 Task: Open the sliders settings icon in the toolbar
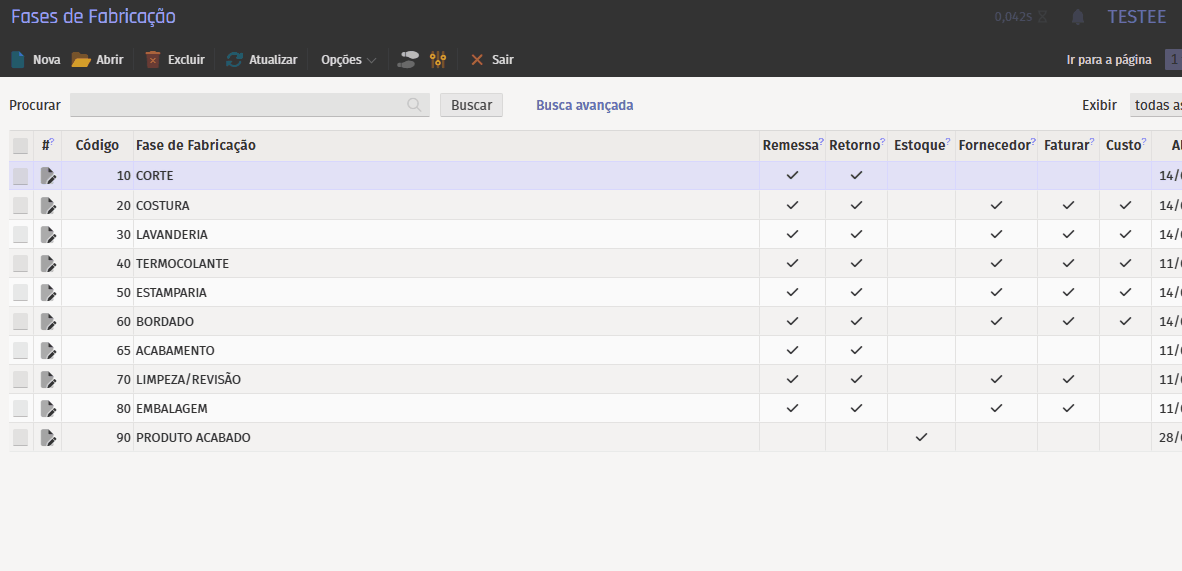point(438,60)
